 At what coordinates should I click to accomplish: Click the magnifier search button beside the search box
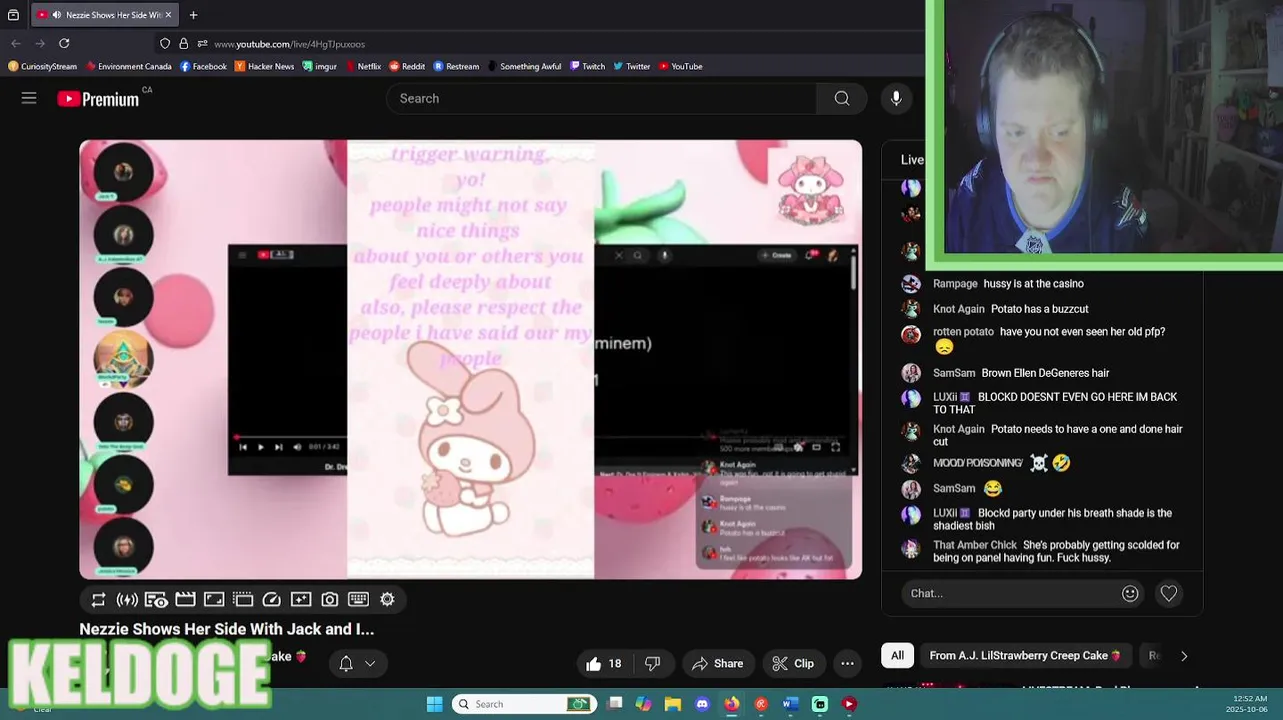pos(842,98)
